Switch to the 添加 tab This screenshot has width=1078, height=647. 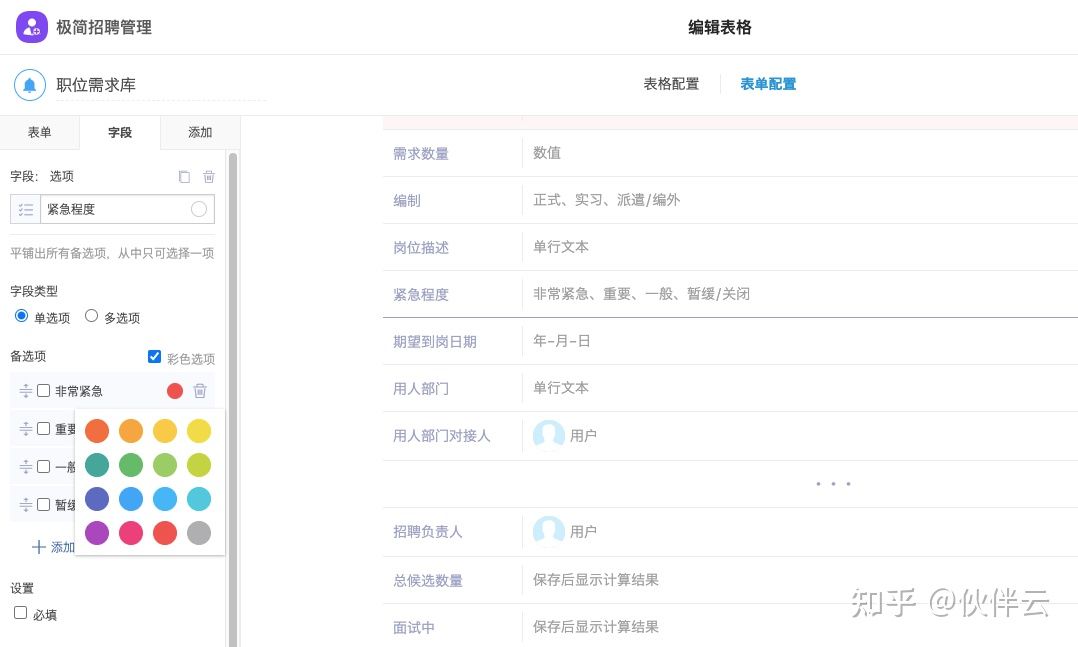[200, 132]
